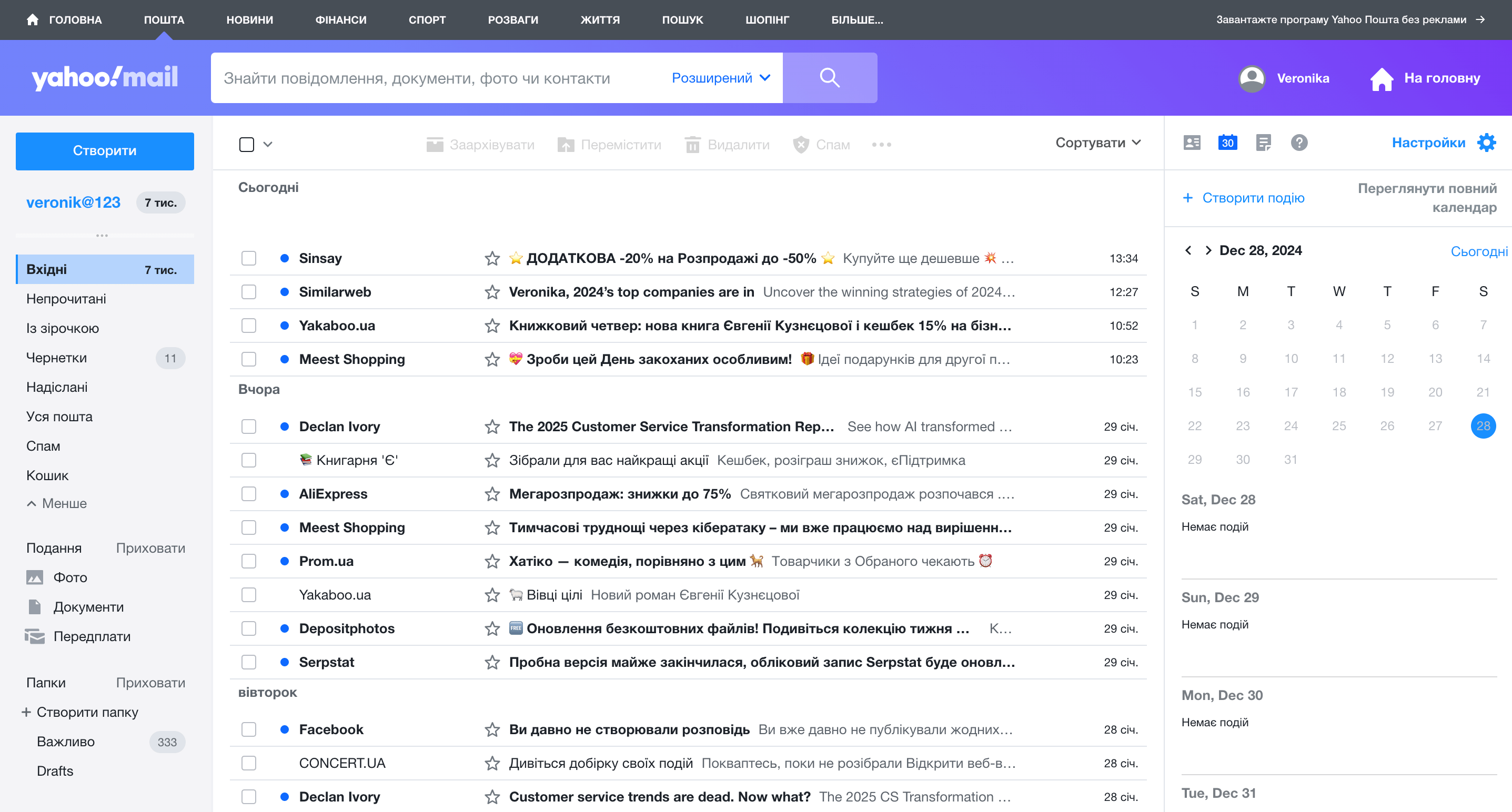This screenshot has width=1512, height=812.
Task: Select the Facebook email checkbox
Action: (249, 730)
